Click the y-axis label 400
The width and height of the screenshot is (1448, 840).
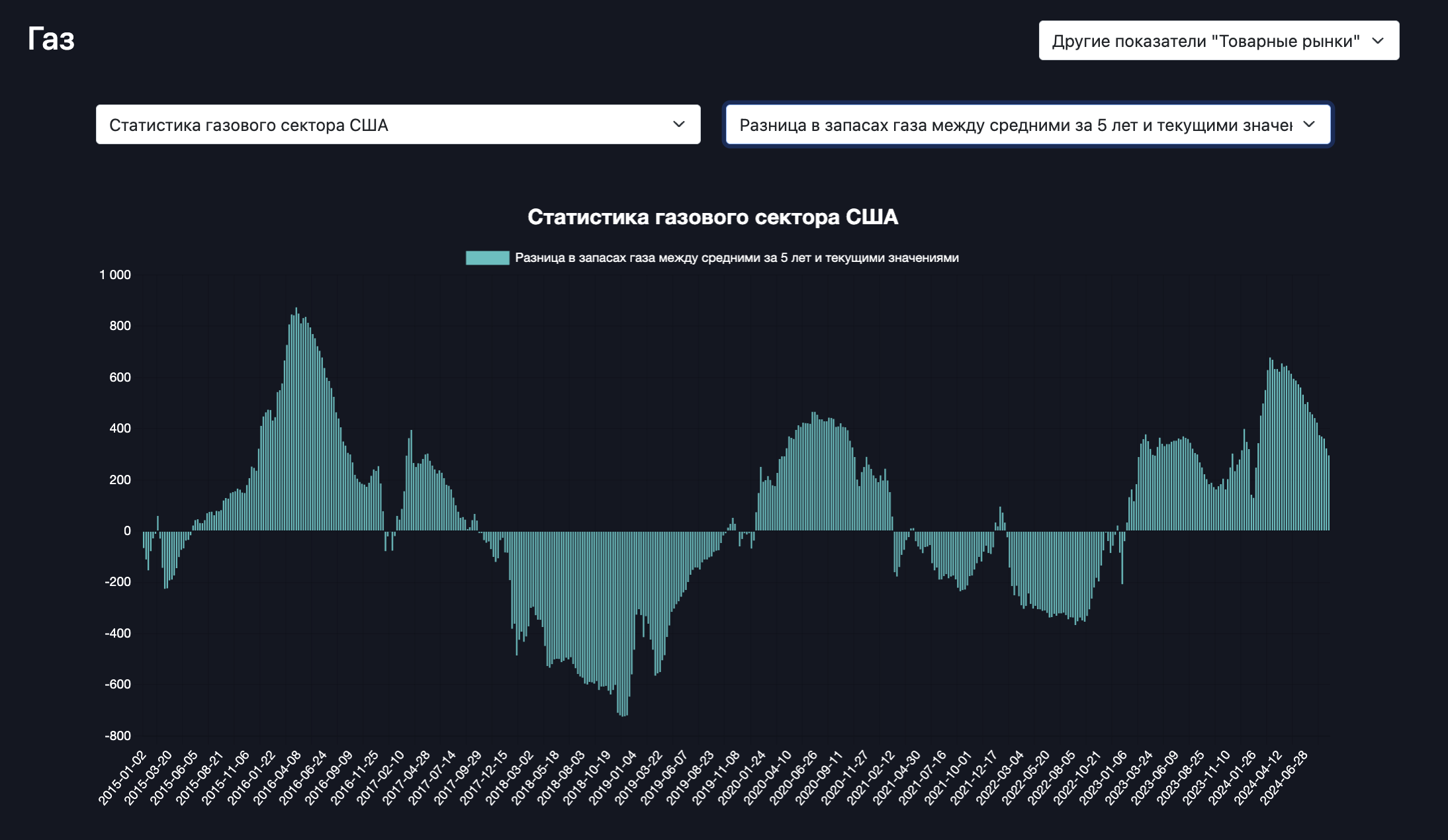click(x=120, y=428)
